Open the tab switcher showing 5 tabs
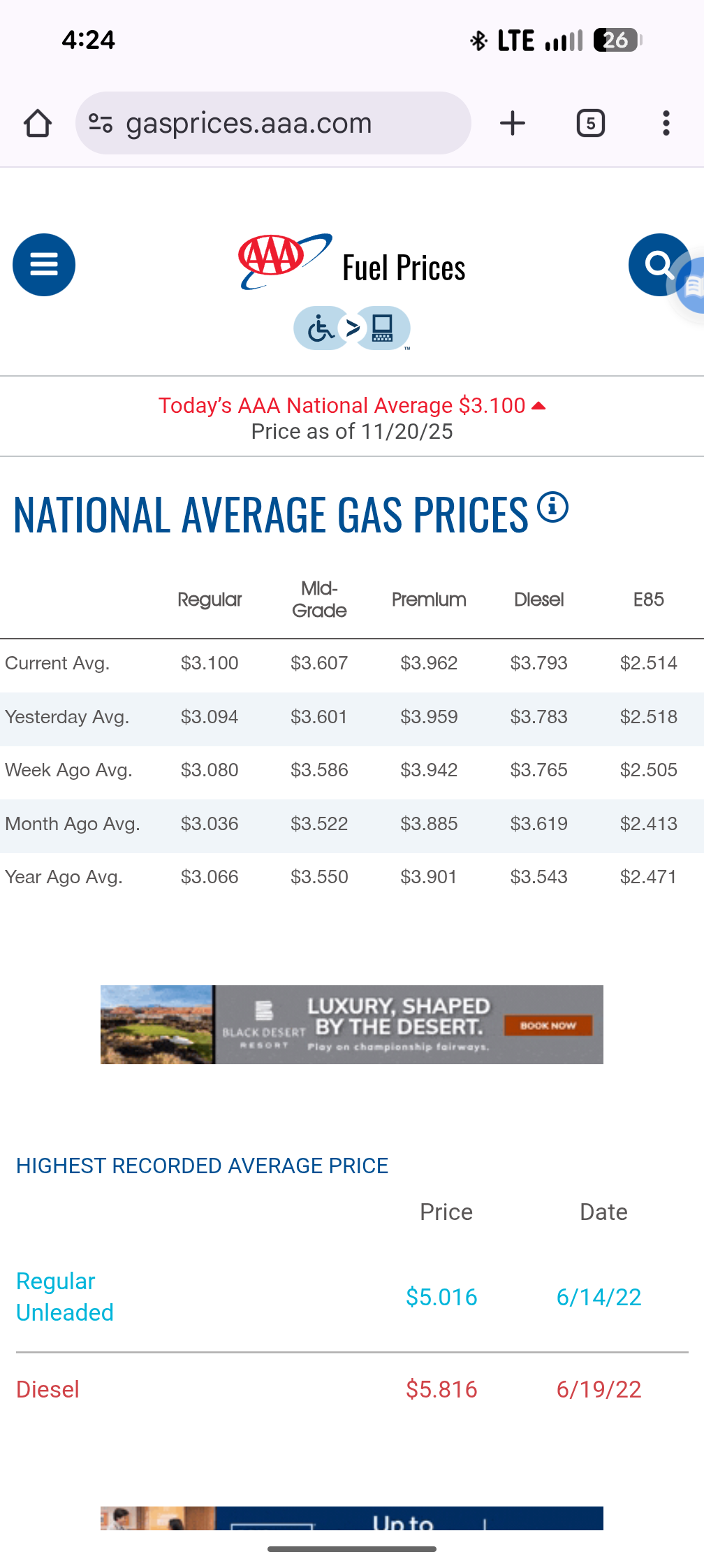Viewport: 704px width, 1568px height. tap(590, 124)
